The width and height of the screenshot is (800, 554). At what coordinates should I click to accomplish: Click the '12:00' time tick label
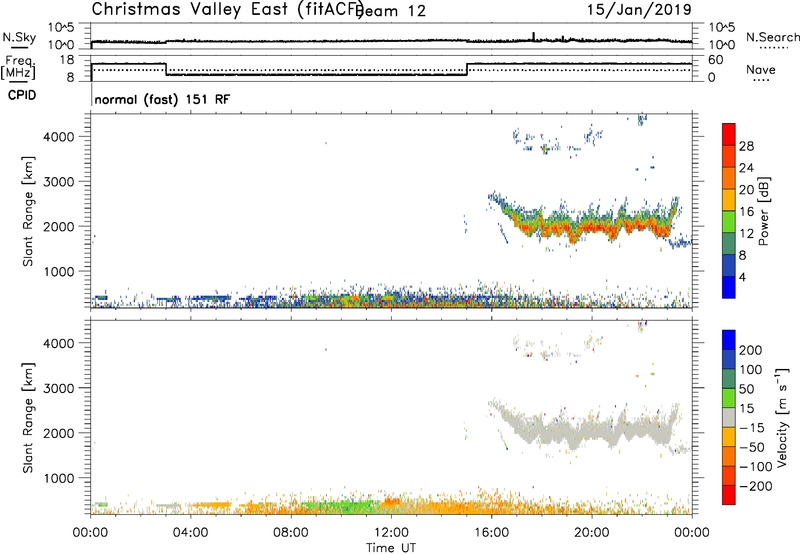tap(391, 533)
